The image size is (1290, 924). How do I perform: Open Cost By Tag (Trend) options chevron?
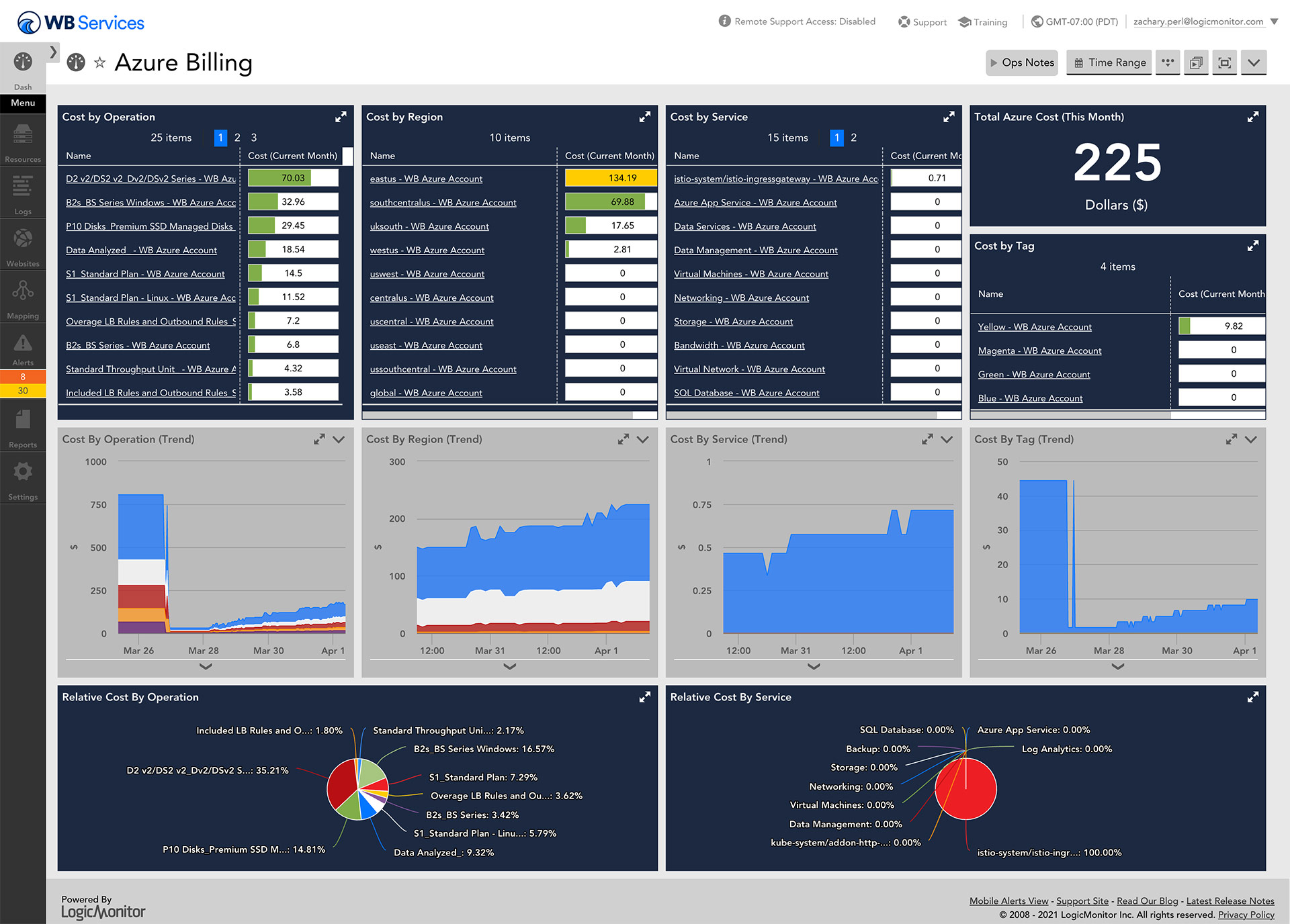click(1251, 439)
